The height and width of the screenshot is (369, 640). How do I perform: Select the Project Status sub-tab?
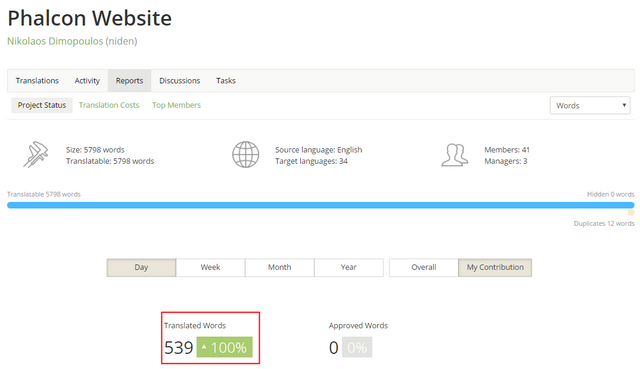click(42, 105)
